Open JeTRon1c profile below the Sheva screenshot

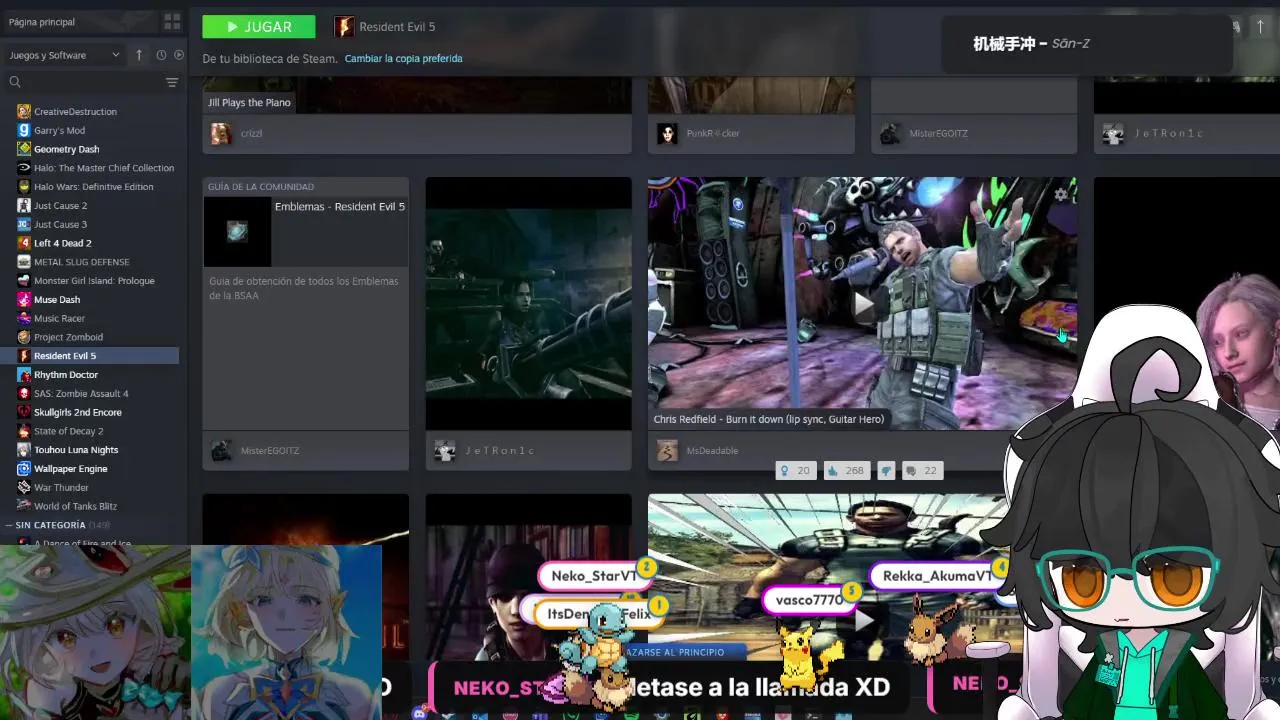[x=499, y=451]
